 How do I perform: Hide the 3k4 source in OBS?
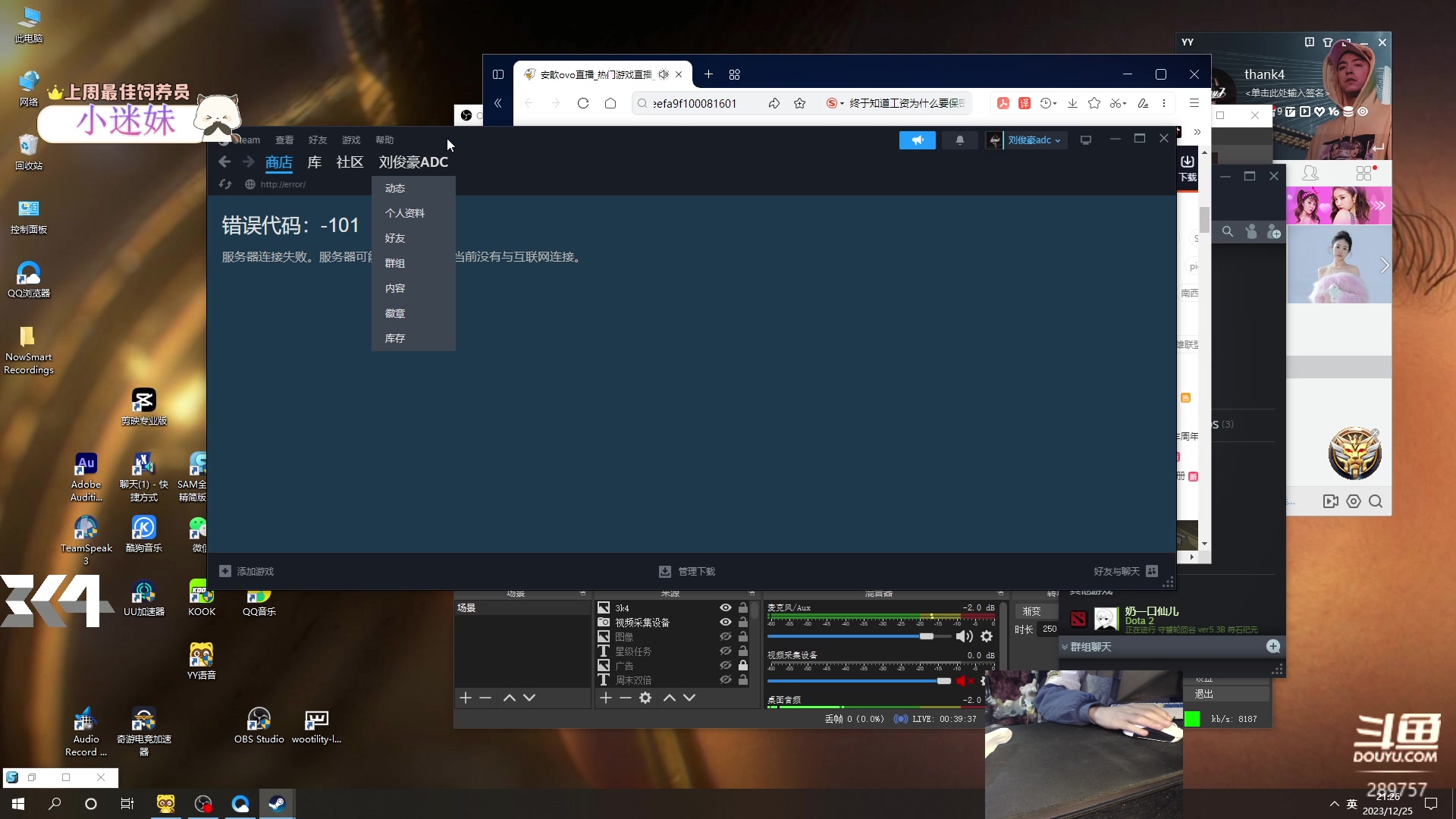[725, 607]
